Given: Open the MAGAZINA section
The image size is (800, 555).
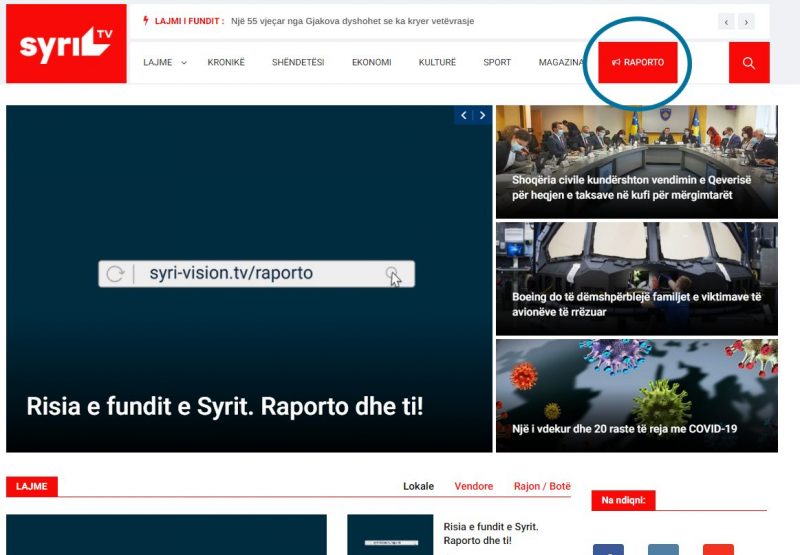Looking at the screenshot, I should (561, 62).
